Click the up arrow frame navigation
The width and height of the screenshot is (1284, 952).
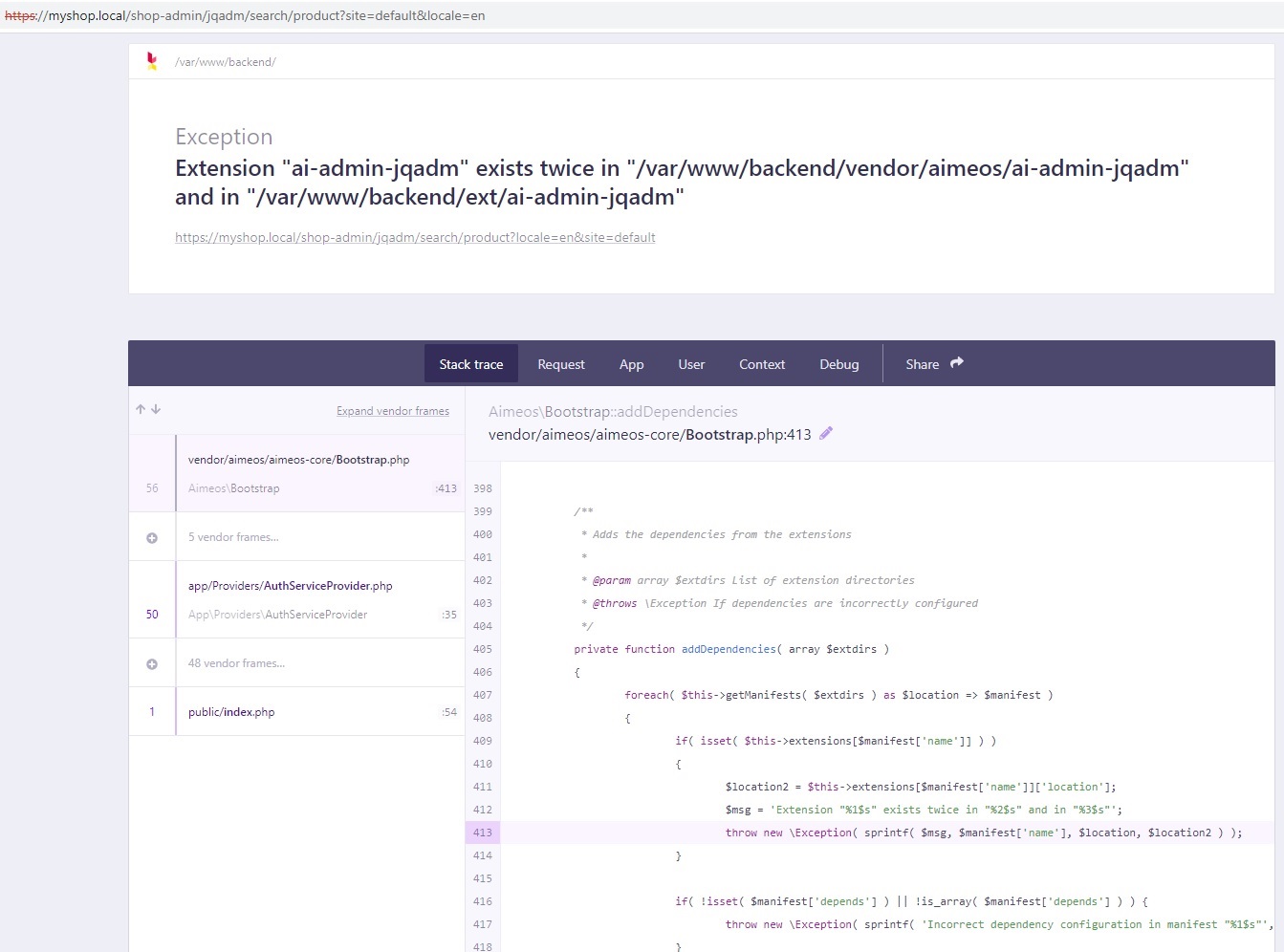click(141, 409)
